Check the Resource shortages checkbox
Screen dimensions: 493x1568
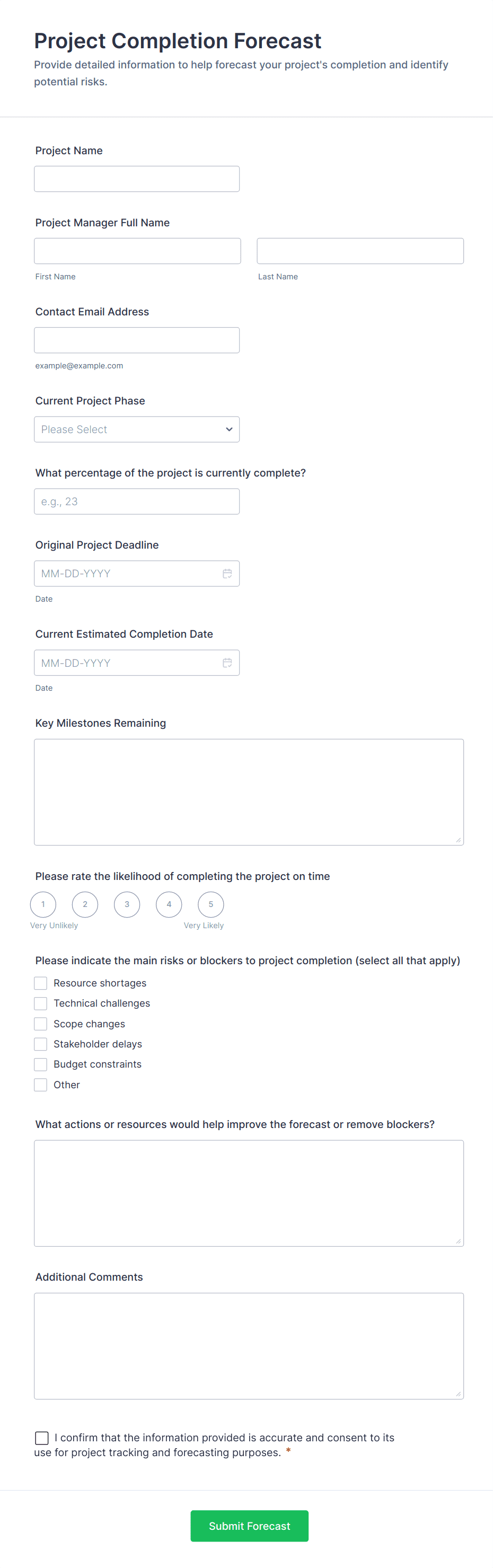(x=41, y=982)
